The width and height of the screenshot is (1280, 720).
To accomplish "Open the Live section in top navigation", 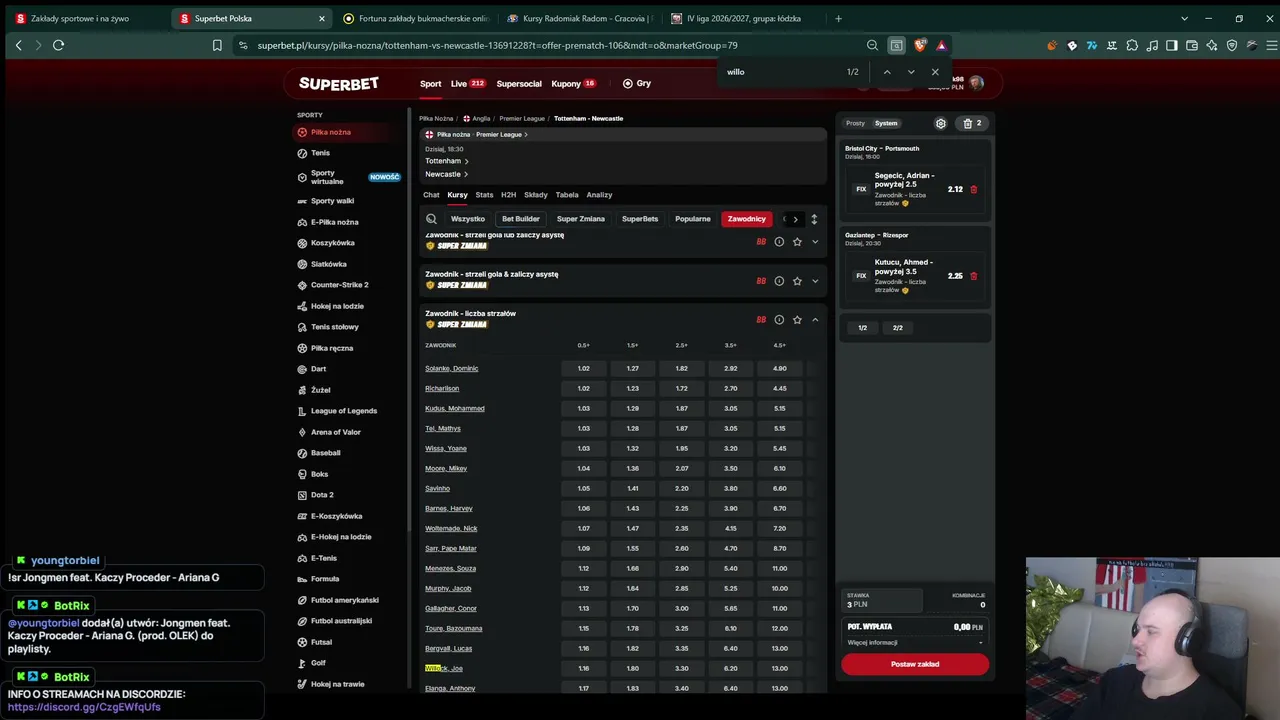I will [x=468, y=84].
